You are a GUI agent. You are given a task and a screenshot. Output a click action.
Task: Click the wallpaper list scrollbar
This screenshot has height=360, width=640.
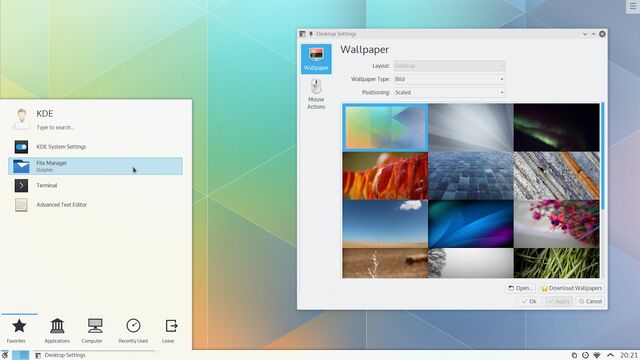pos(602,156)
